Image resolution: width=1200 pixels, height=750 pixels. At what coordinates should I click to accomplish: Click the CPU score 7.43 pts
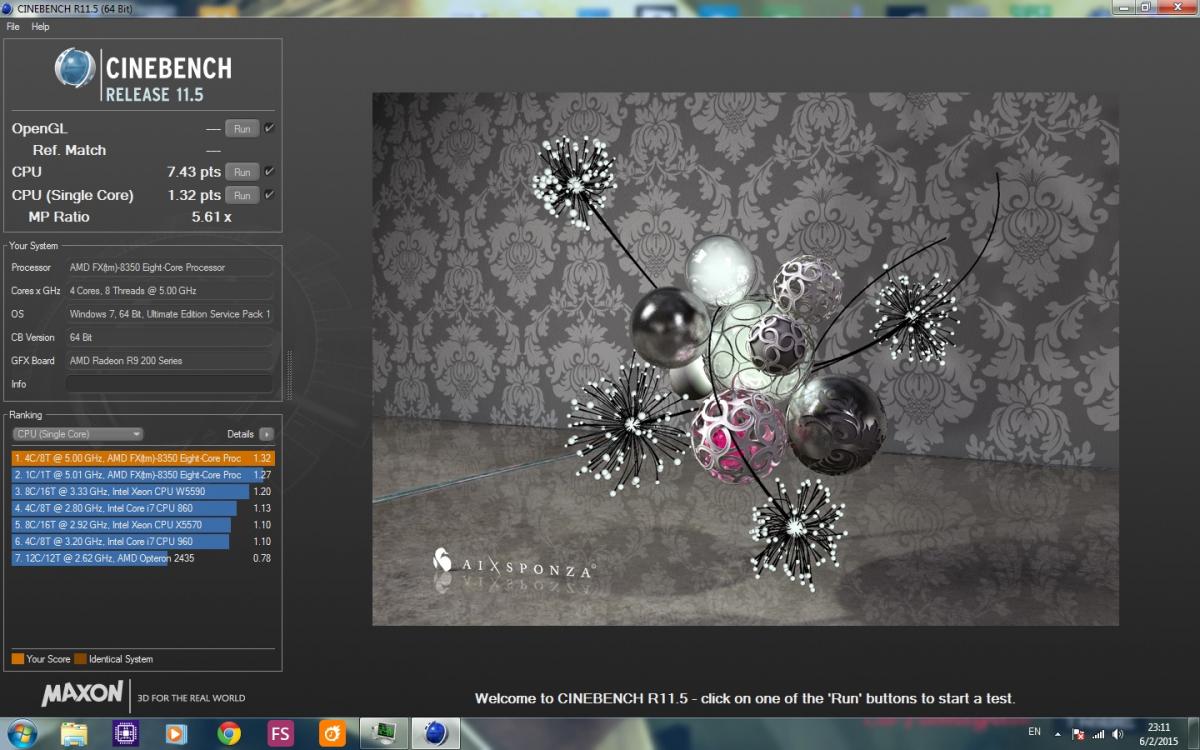pos(194,172)
